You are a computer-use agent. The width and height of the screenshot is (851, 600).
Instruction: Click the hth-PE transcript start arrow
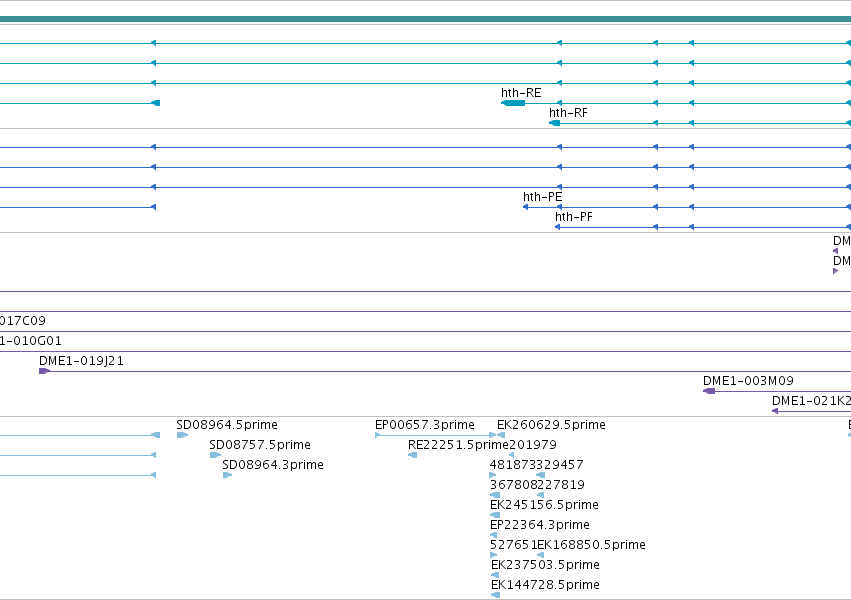[x=525, y=207]
